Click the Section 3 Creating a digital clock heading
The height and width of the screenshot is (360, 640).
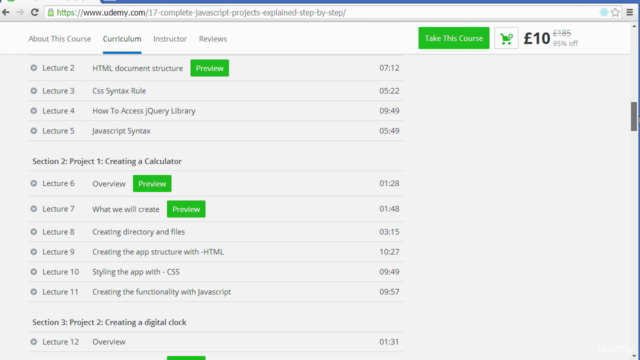click(x=109, y=322)
